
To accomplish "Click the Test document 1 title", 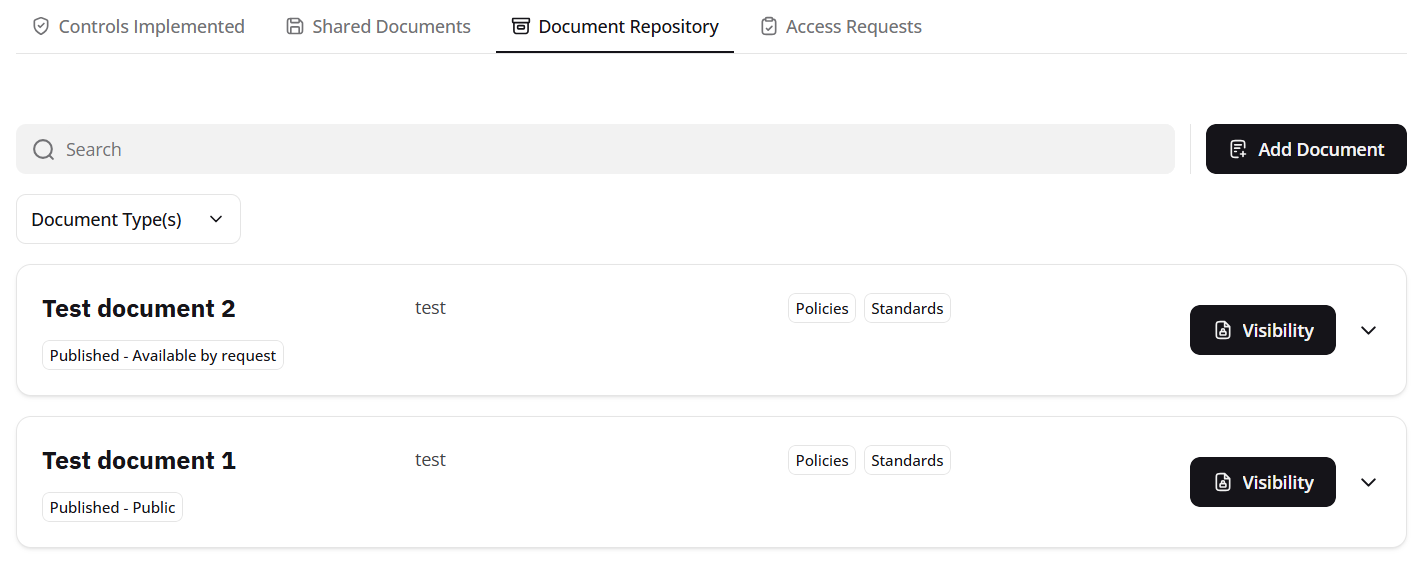I will tap(139, 461).
